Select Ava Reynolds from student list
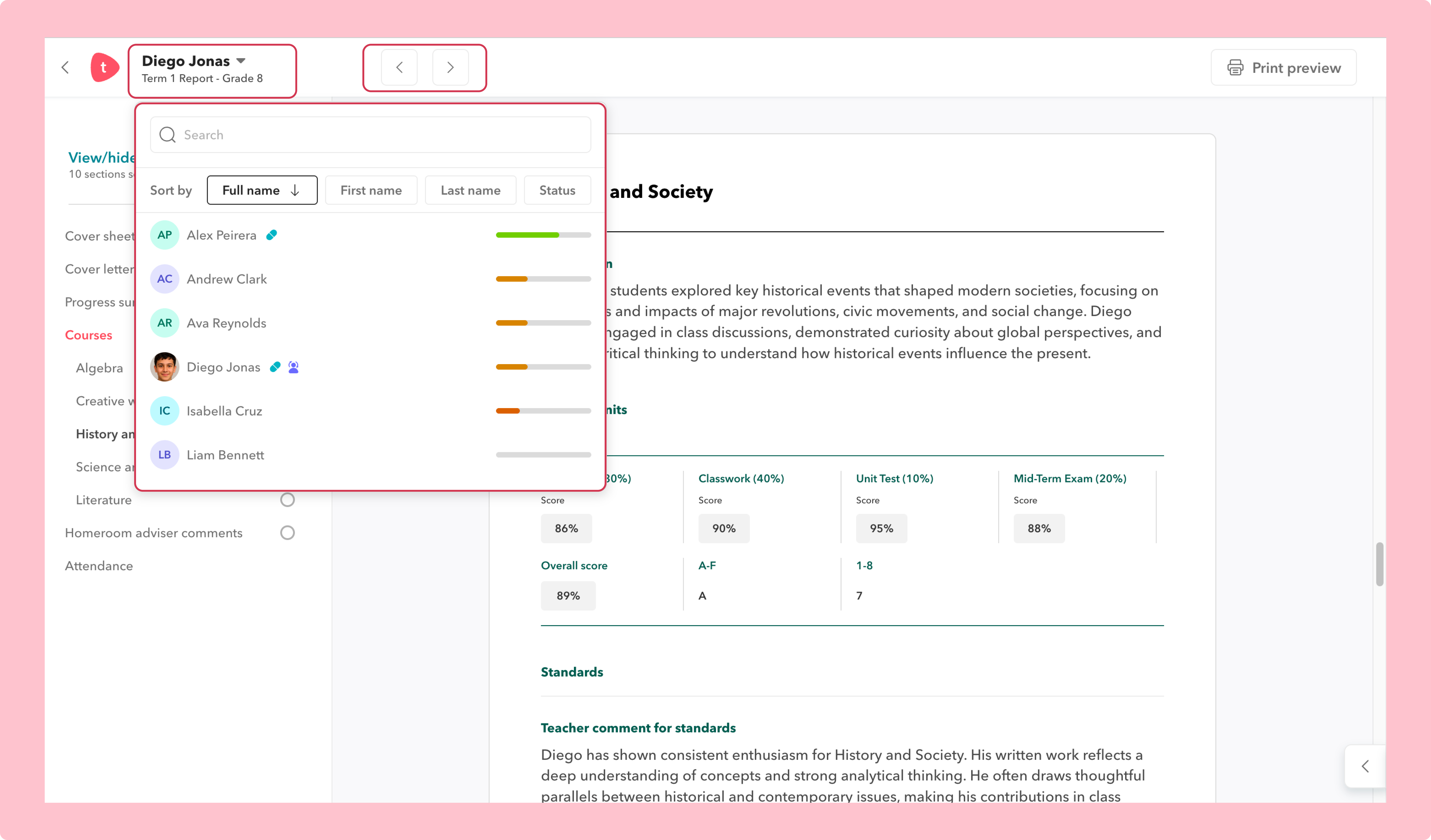Screen dimensions: 1431x840 (x=370, y=323)
